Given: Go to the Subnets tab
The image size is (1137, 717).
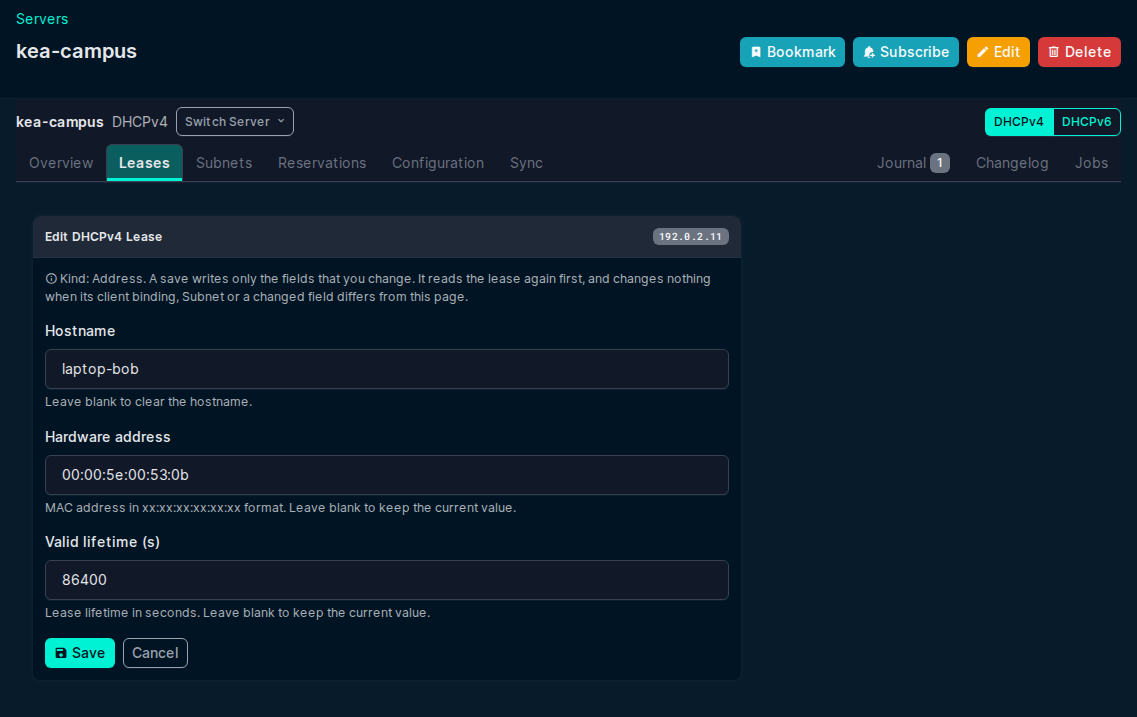Looking at the screenshot, I should (224, 163).
